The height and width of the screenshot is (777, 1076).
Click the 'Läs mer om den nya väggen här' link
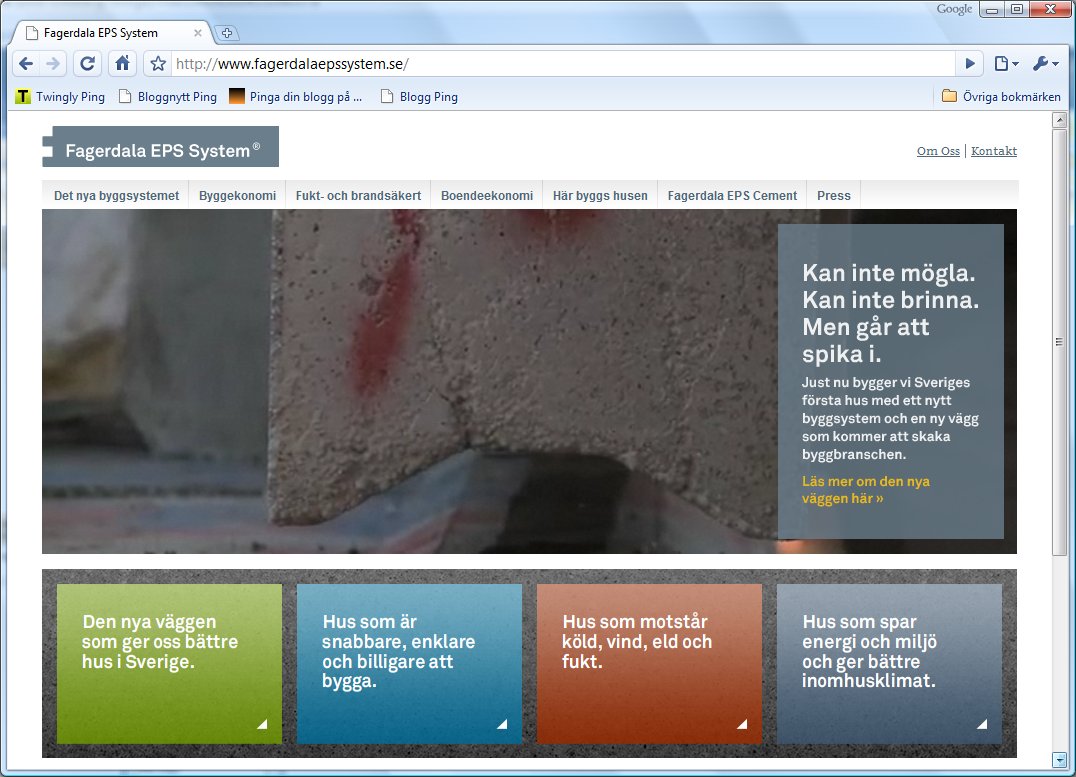pos(865,490)
